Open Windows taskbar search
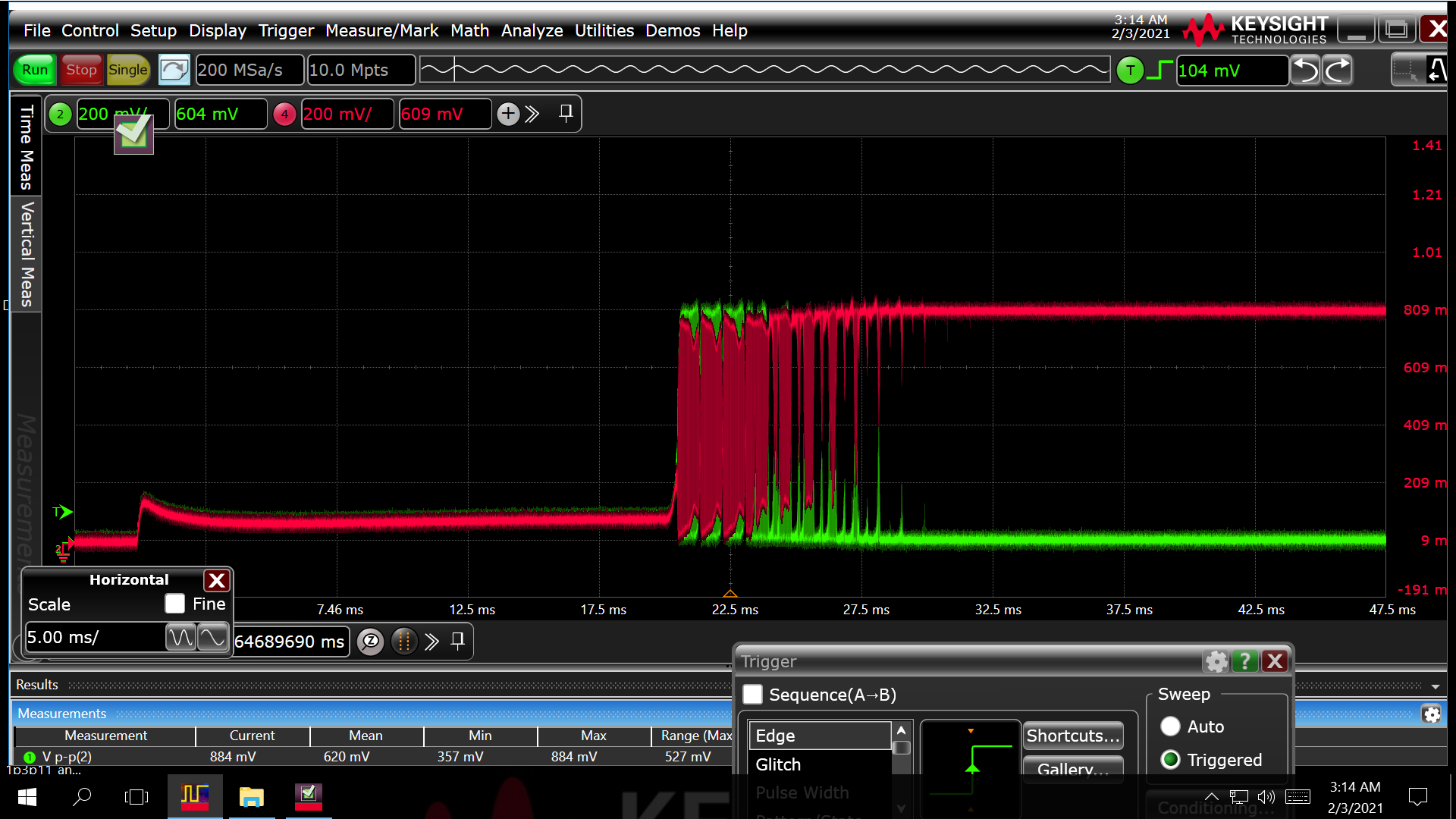 click(82, 797)
